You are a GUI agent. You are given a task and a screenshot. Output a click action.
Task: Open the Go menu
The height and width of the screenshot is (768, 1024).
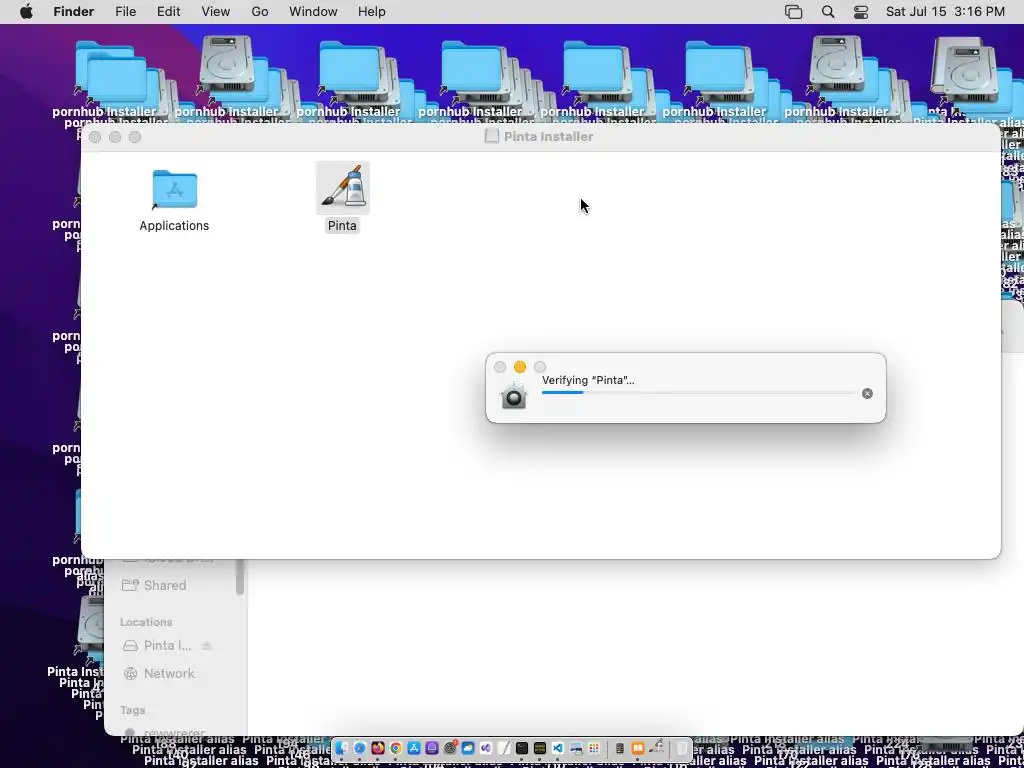pyautogui.click(x=260, y=12)
